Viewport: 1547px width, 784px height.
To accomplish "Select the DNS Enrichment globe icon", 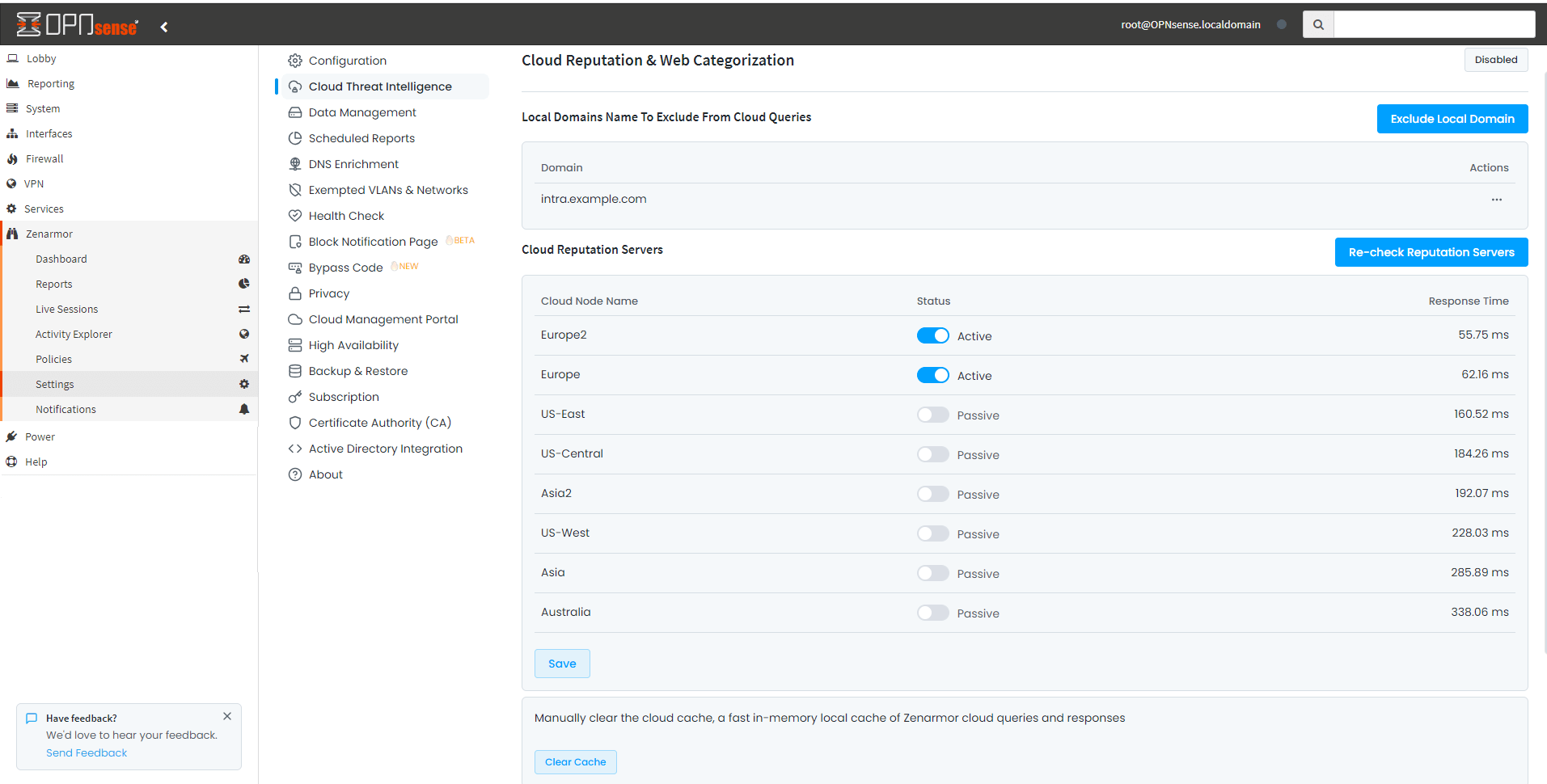I will [295, 163].
